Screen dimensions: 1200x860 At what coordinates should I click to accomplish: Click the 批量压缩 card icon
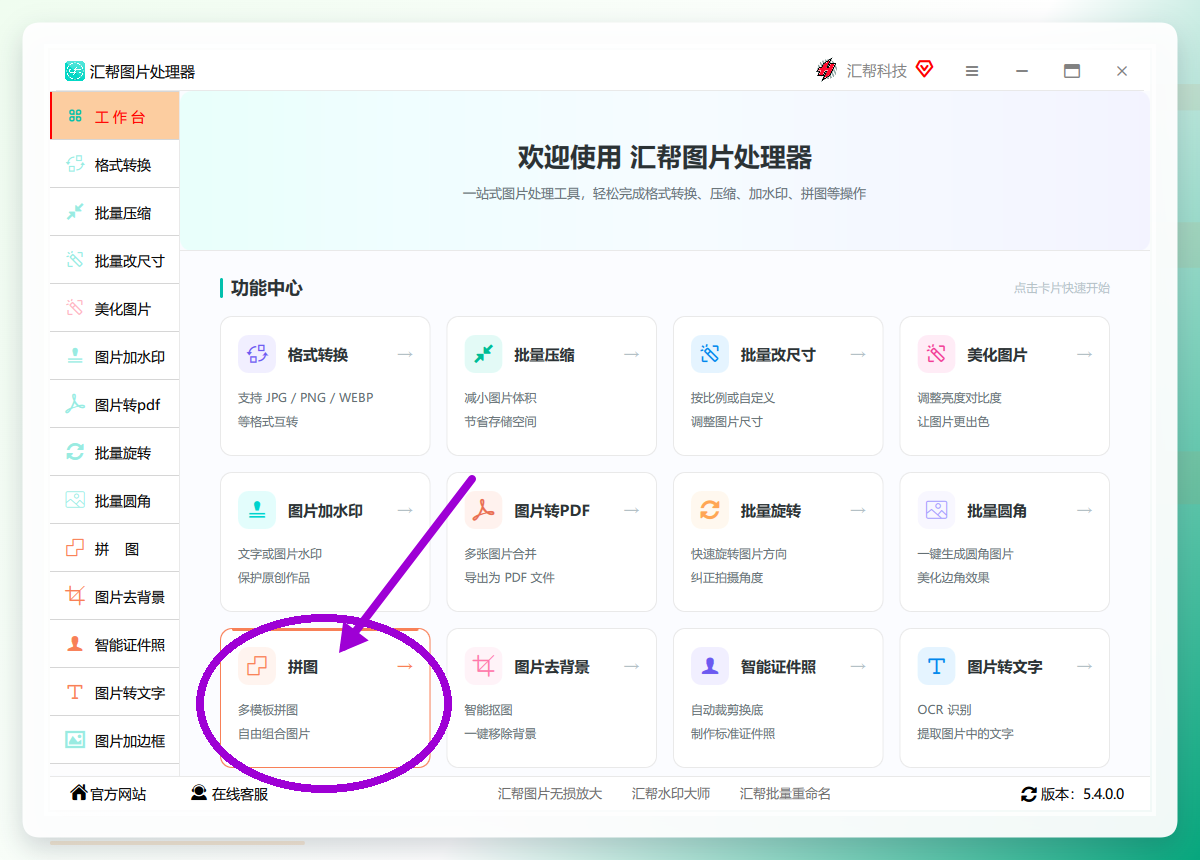483,354
